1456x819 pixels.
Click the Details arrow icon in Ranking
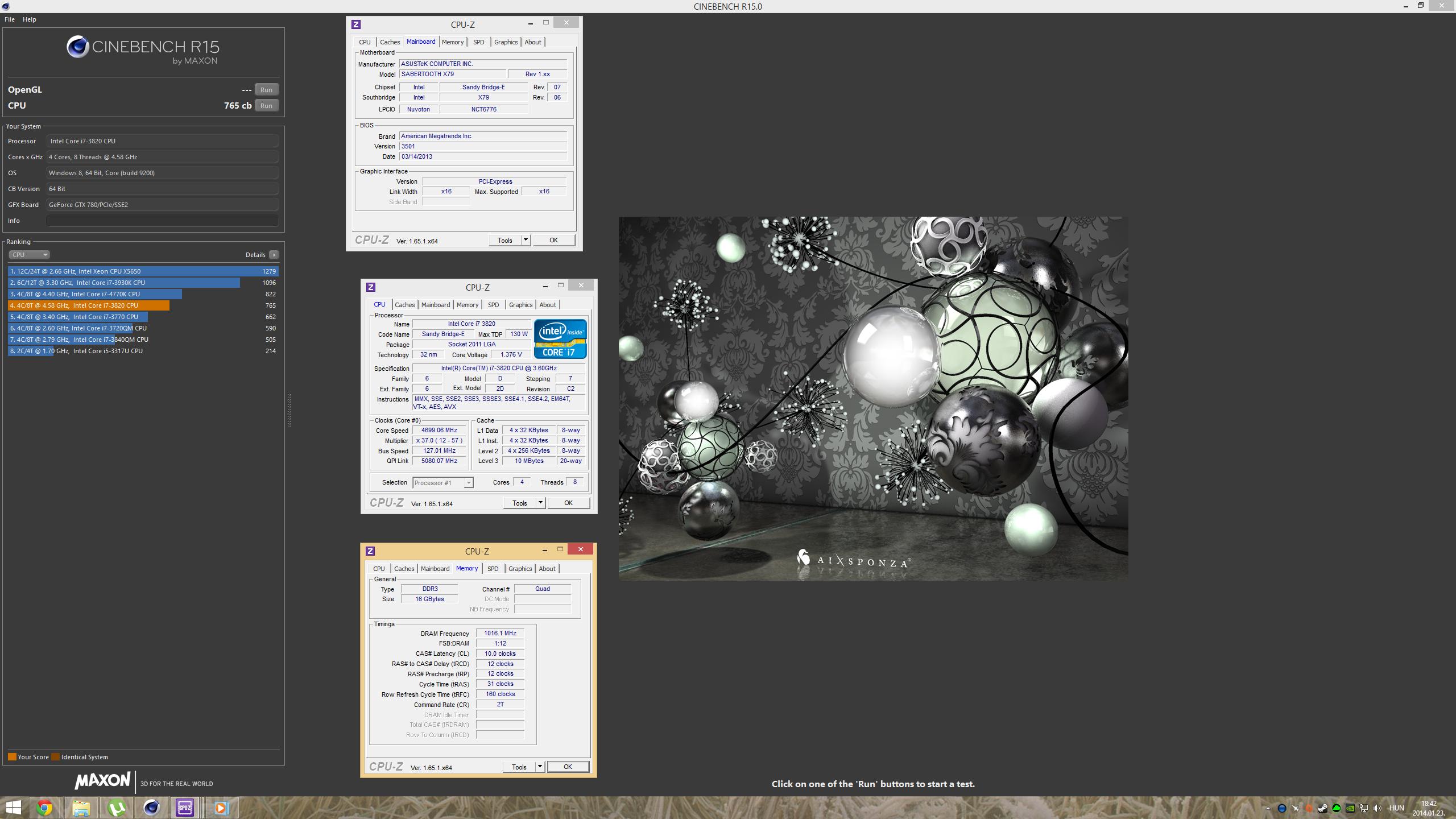[x=274, y=255]
